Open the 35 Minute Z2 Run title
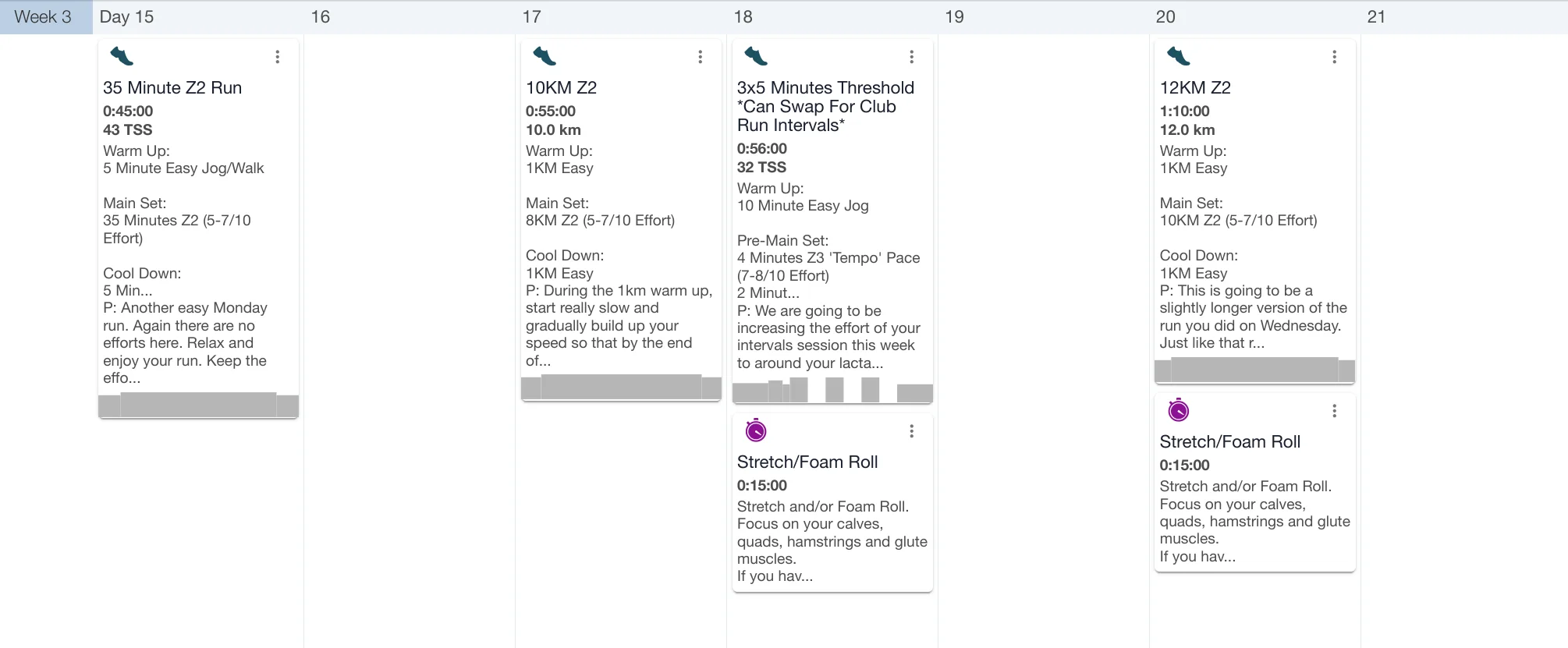The height and width of the screenshot is (648, 1568). [172, 88]
